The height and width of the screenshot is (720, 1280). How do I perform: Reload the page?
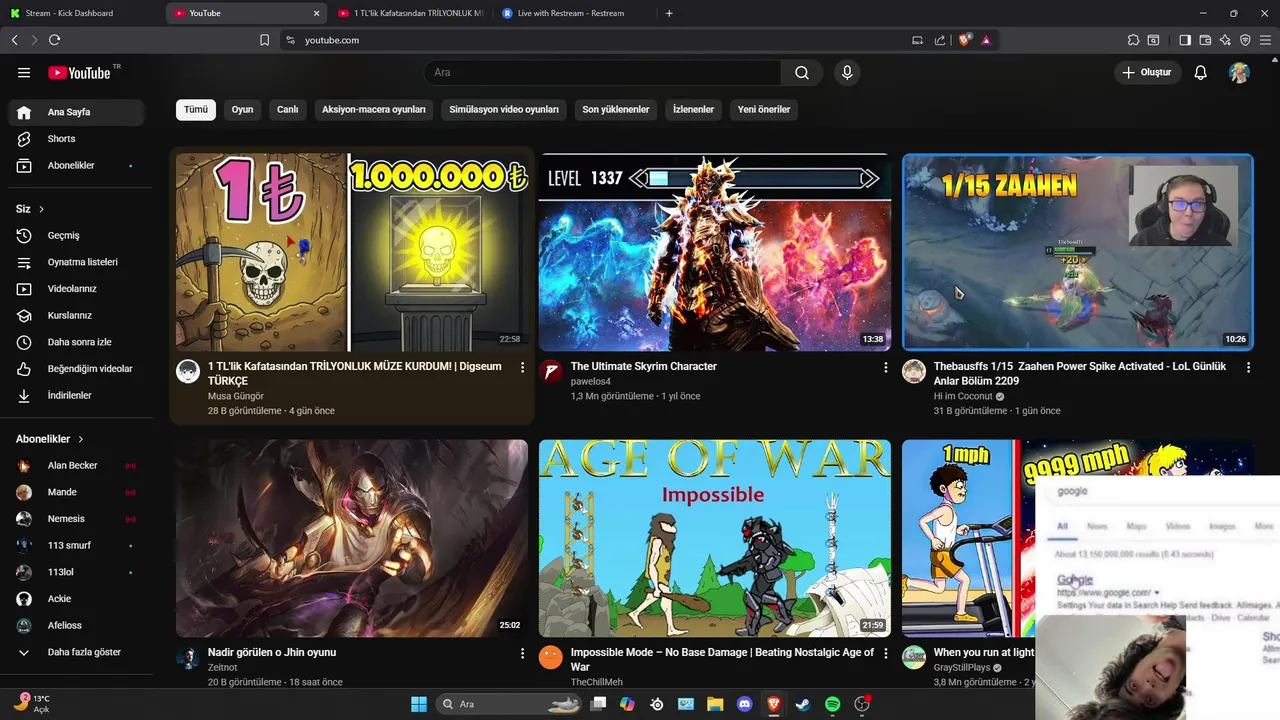(x=54, y=40)
